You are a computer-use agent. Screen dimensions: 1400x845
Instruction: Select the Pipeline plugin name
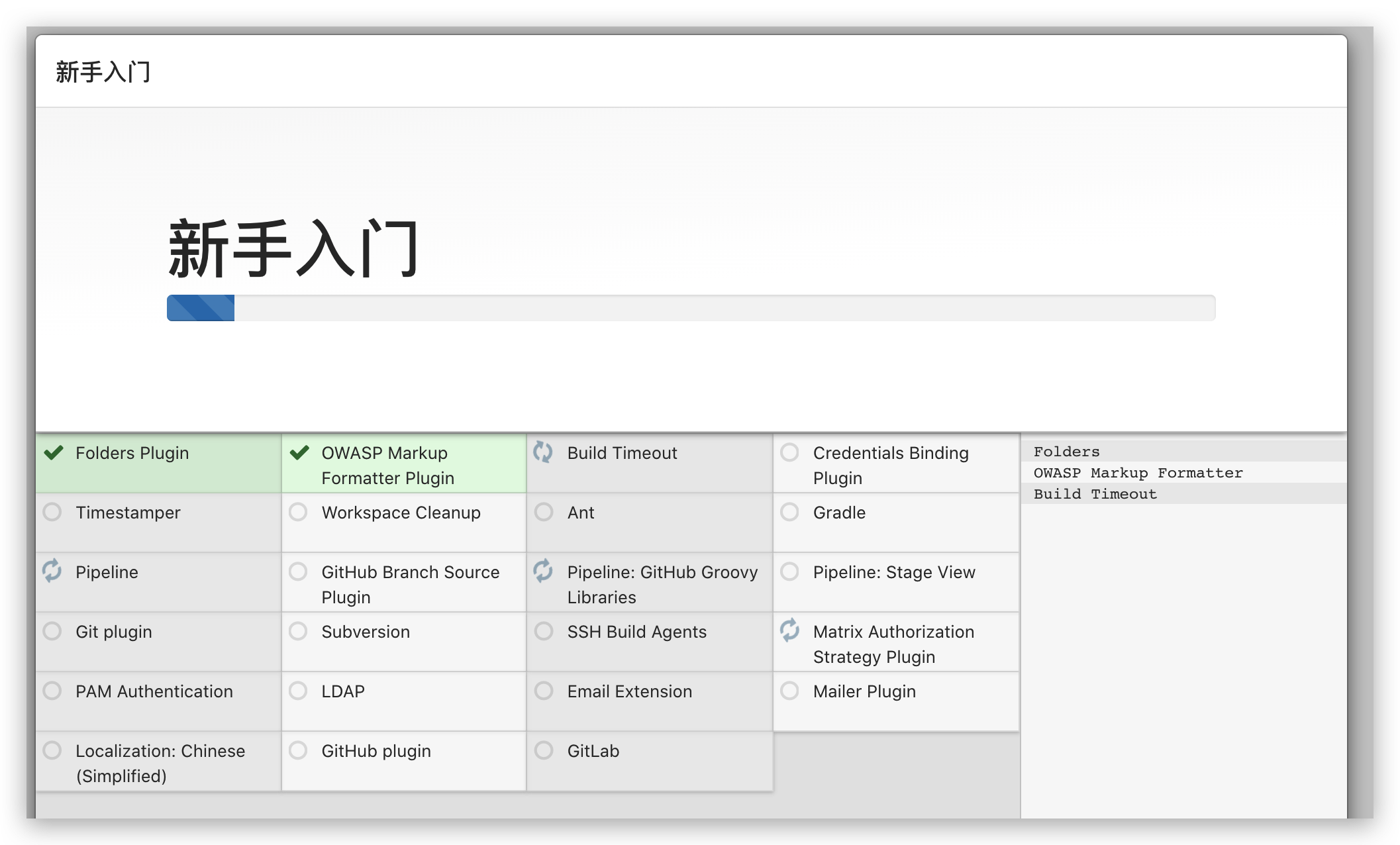click(x=107, y=573)
